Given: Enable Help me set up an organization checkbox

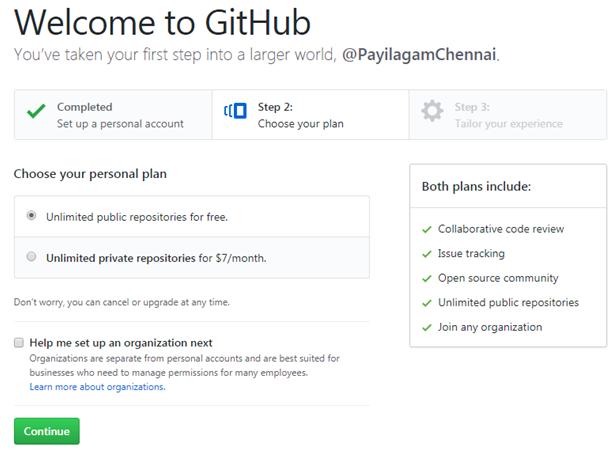Looking at the screenshot, I should coord(19,343).
